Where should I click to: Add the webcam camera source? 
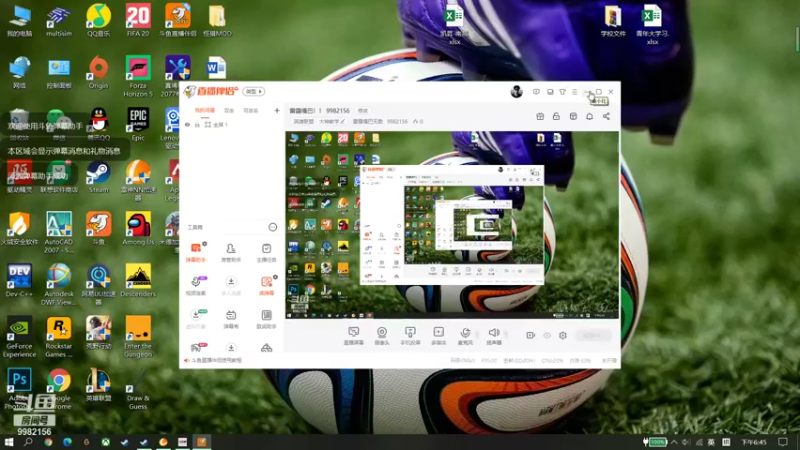pos(382,336)
